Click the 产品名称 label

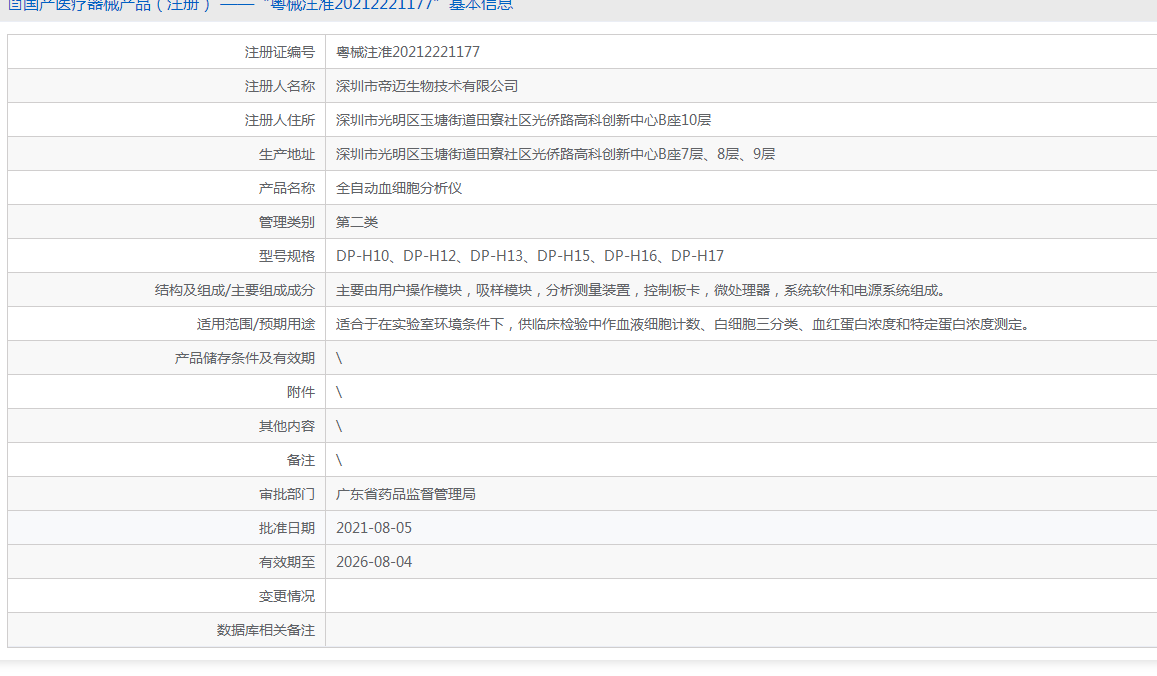286,187
